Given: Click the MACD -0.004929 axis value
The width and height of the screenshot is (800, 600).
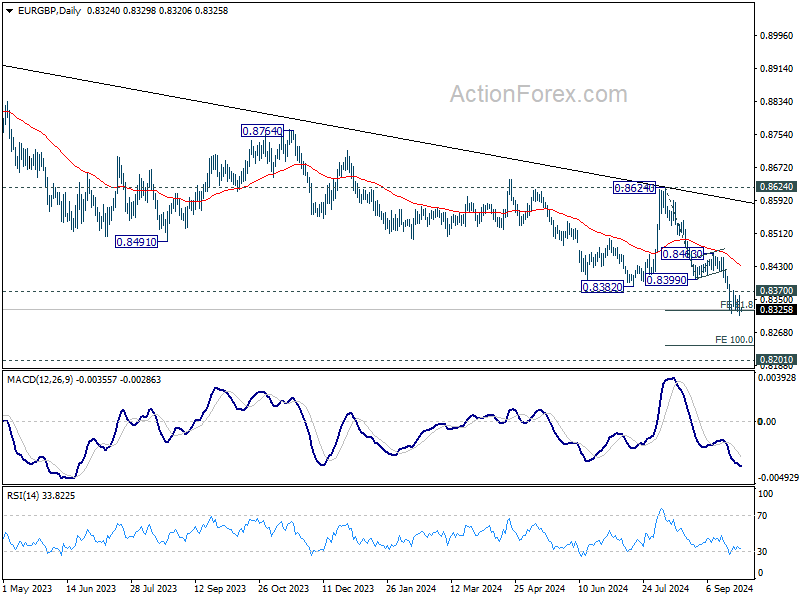Looking at the screenshot, I should pos(778,478).
